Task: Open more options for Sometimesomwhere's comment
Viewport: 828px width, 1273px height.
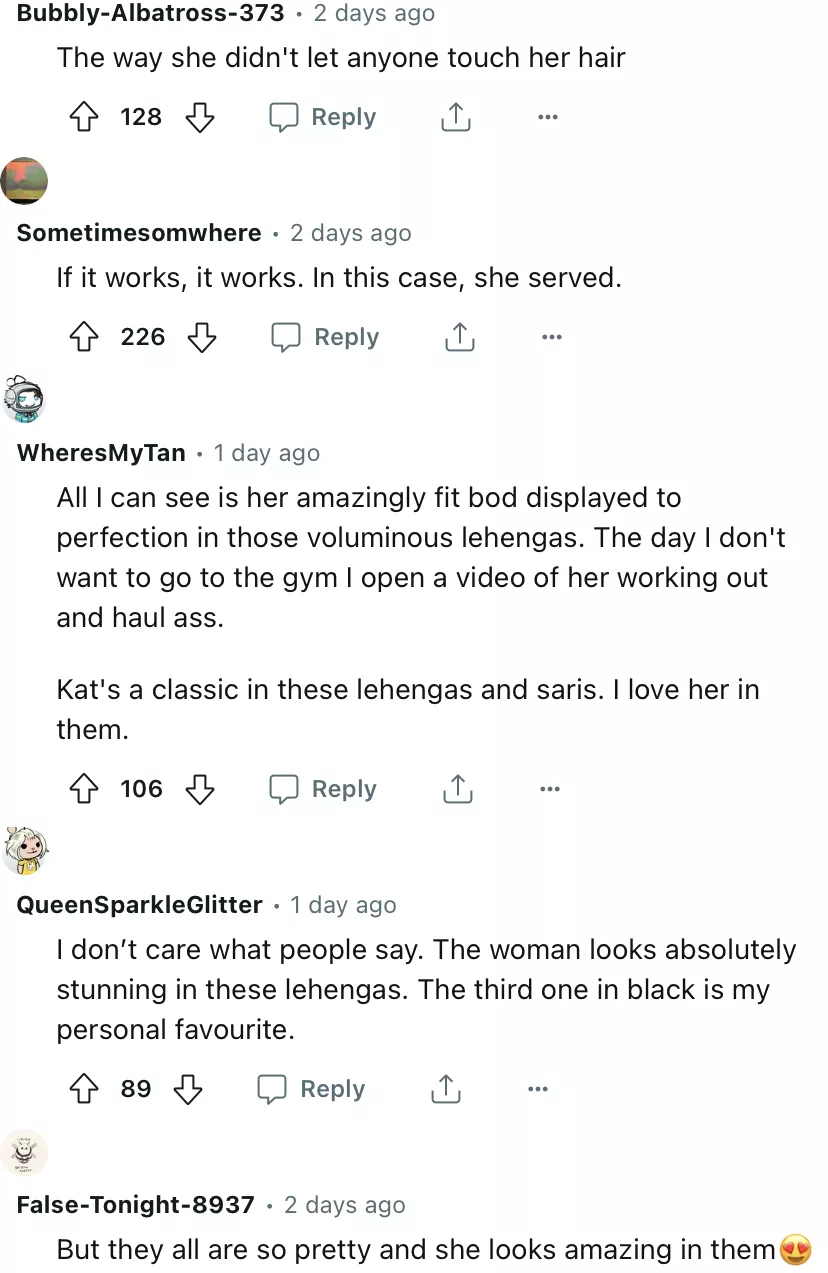Action: (551, 338)
